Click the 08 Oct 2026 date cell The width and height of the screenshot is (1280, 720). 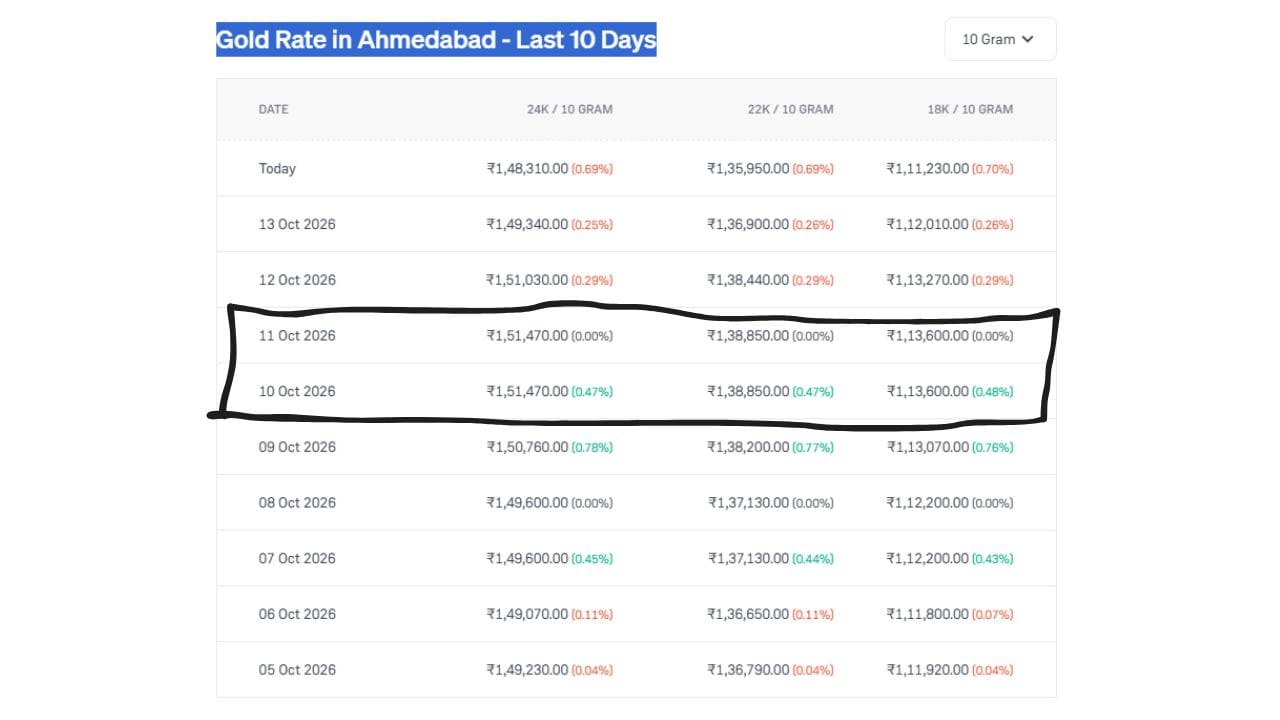[x=297, y=502]
